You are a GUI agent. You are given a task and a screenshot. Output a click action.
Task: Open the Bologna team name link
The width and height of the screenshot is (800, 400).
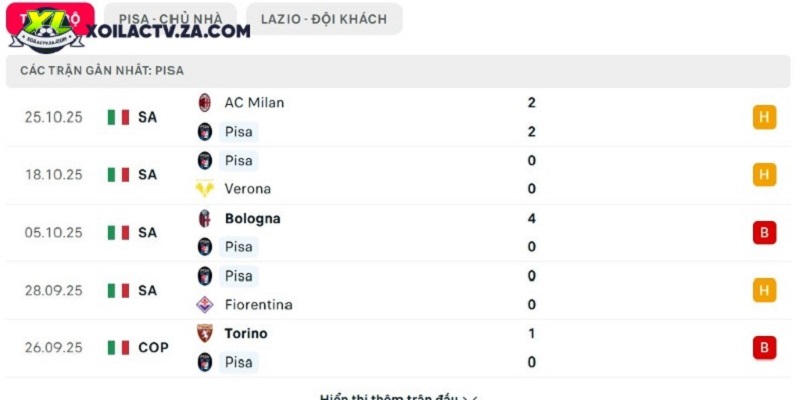tap(253, 218)
